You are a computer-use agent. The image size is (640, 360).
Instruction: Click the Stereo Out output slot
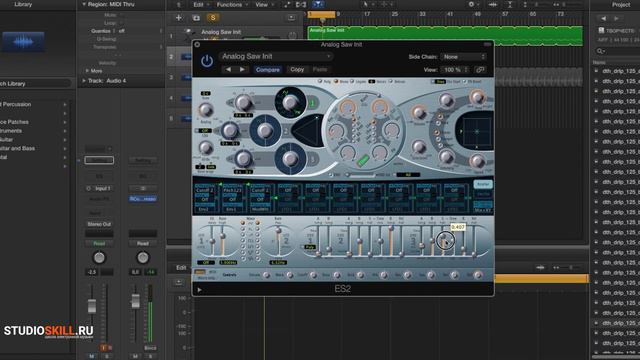[99, 224]
